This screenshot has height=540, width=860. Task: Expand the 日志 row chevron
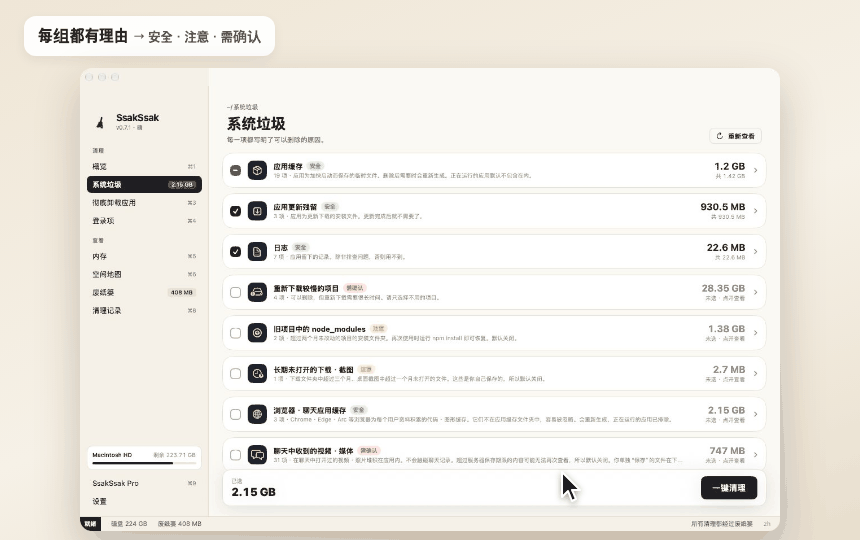tap(756, 252)
